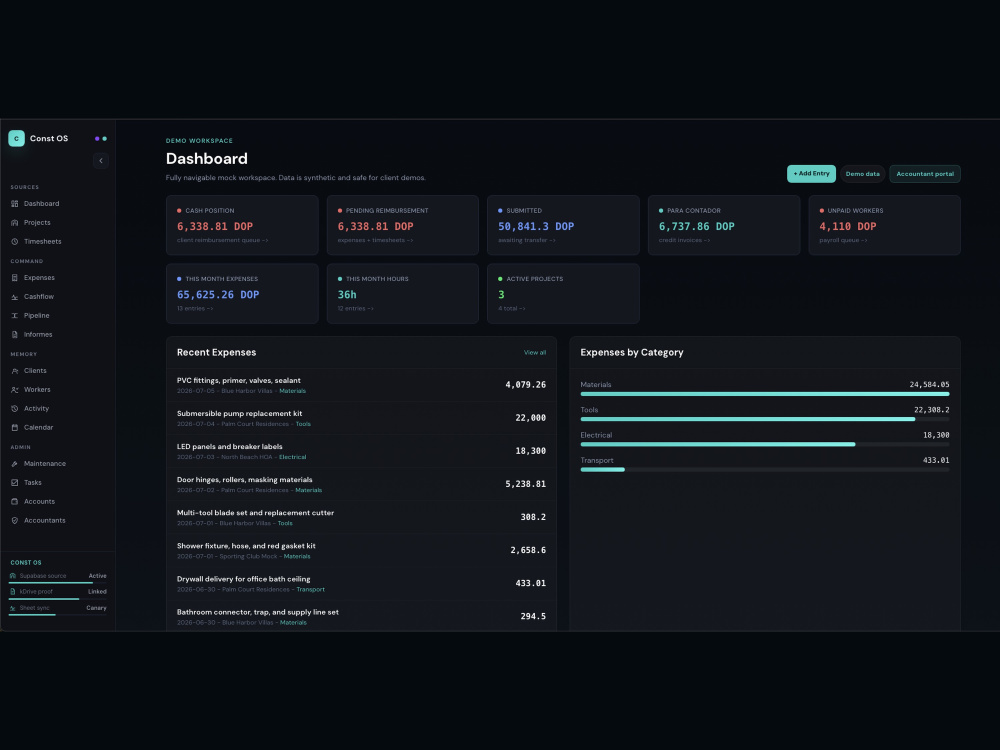Click the This Month Expenses 65,625.26 DOP
The height and width of the screenshot is (750, 1000).
(x=218, y=295)
